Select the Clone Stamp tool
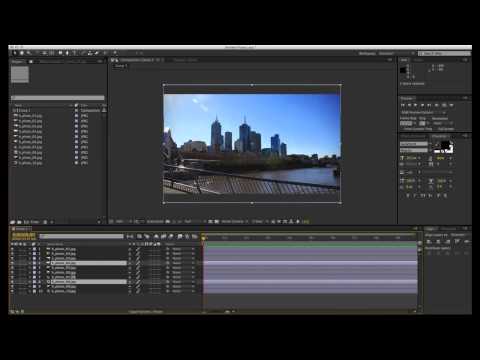Image resolution: width=480 pixels, height=360 pixels. click(x=90, y=53)
